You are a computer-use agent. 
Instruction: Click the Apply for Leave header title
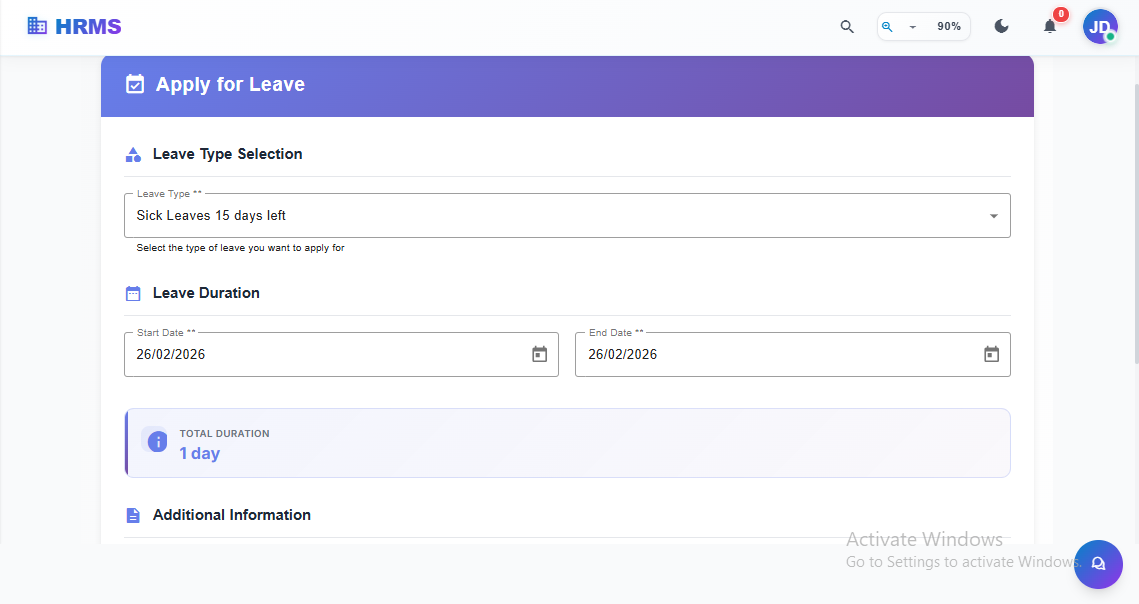point(230,84)
